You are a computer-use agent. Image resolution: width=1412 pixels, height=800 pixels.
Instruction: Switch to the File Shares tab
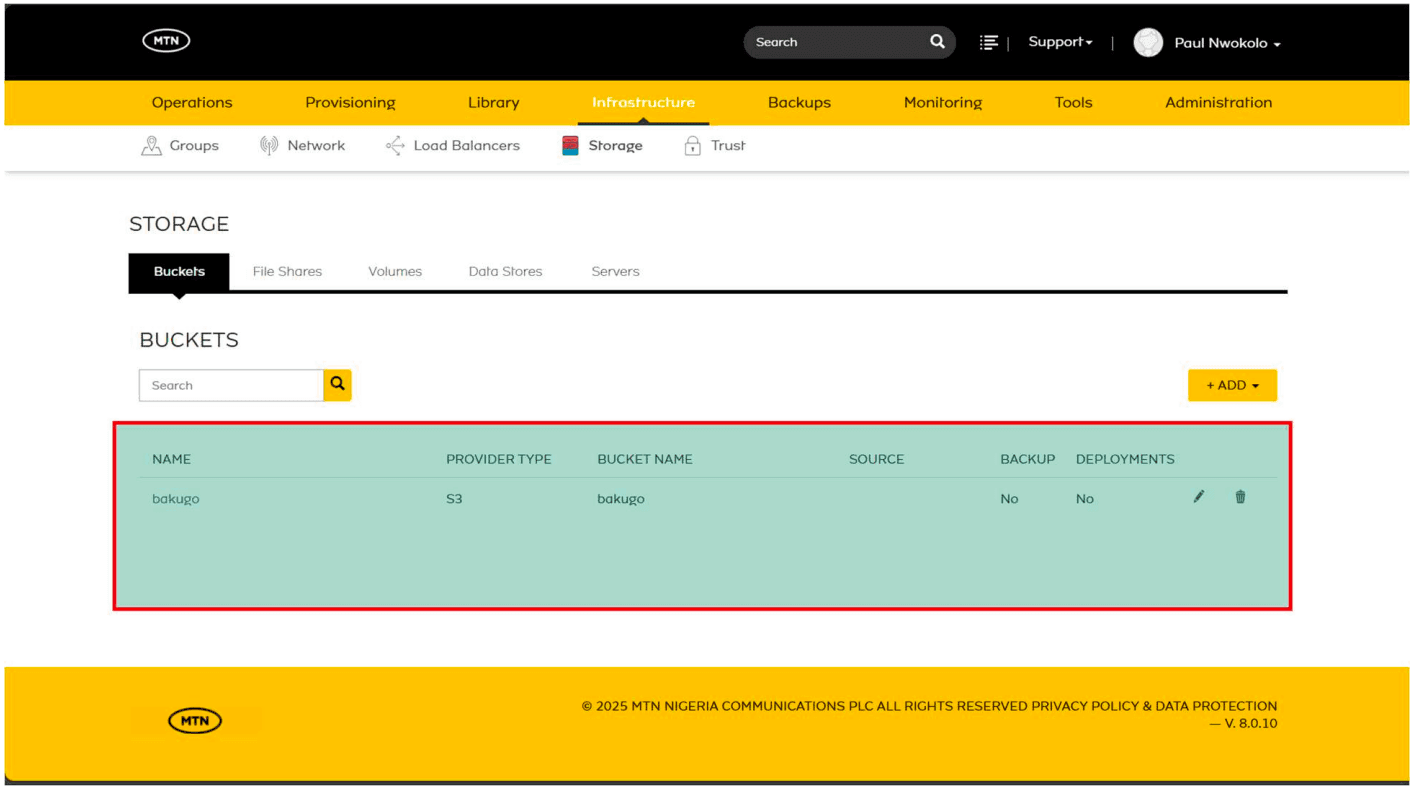pos(287,271)
